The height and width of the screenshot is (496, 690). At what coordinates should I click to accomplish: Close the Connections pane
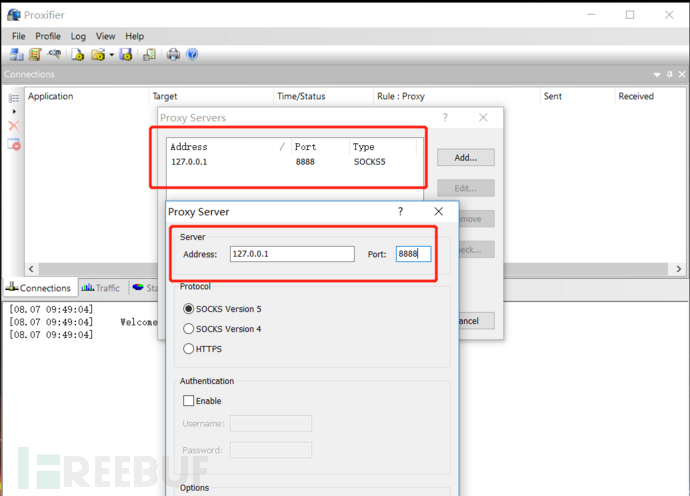click(x=682, y=74)
